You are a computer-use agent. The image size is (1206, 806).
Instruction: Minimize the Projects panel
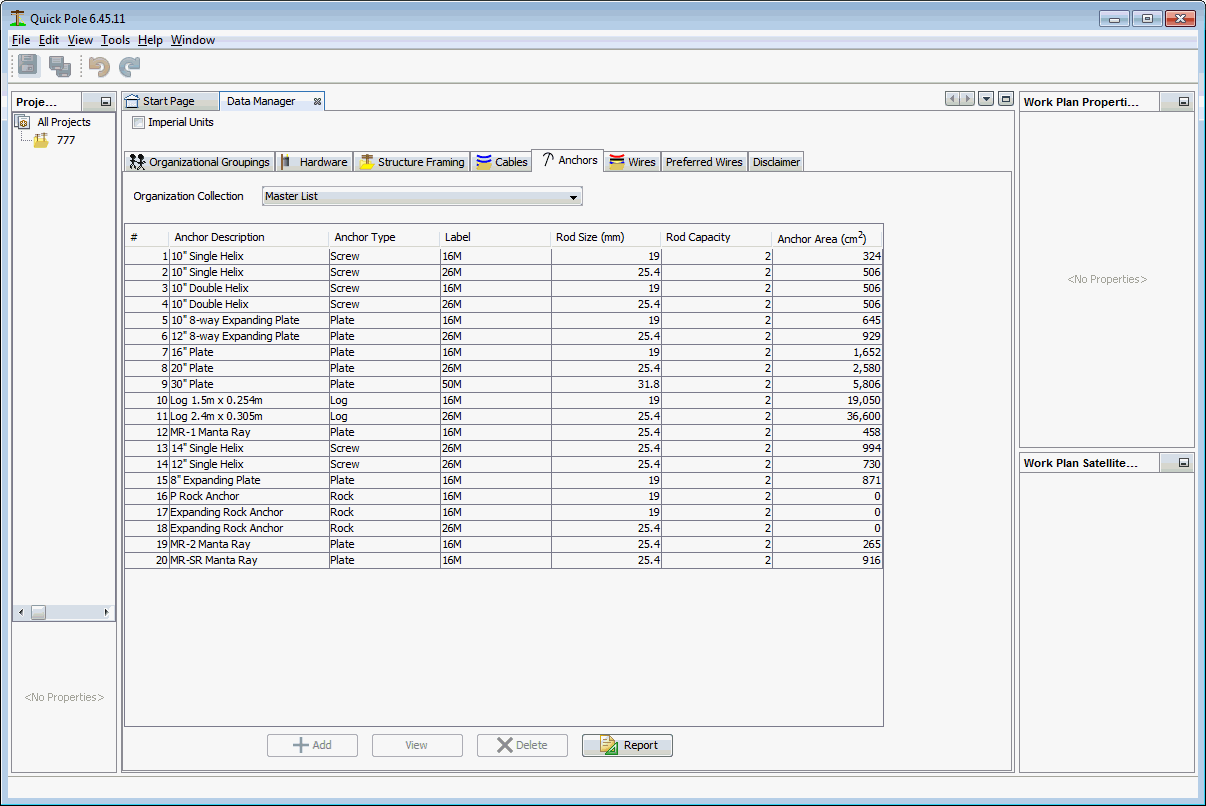tap(105, 102)
